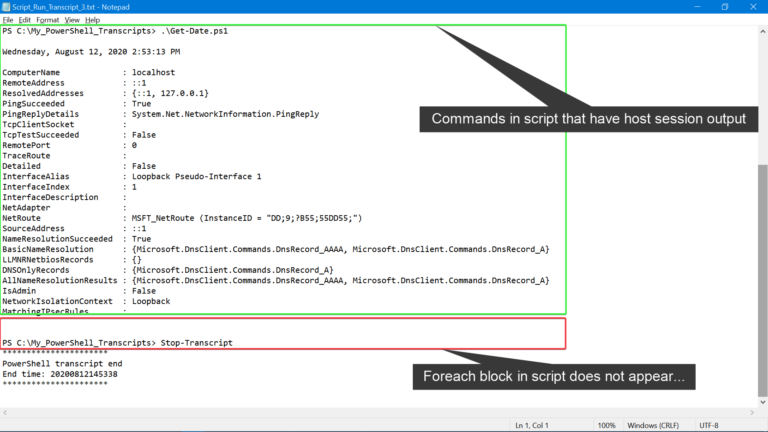Click the 'TraceRoute' property line

click(x=65, y=156)
